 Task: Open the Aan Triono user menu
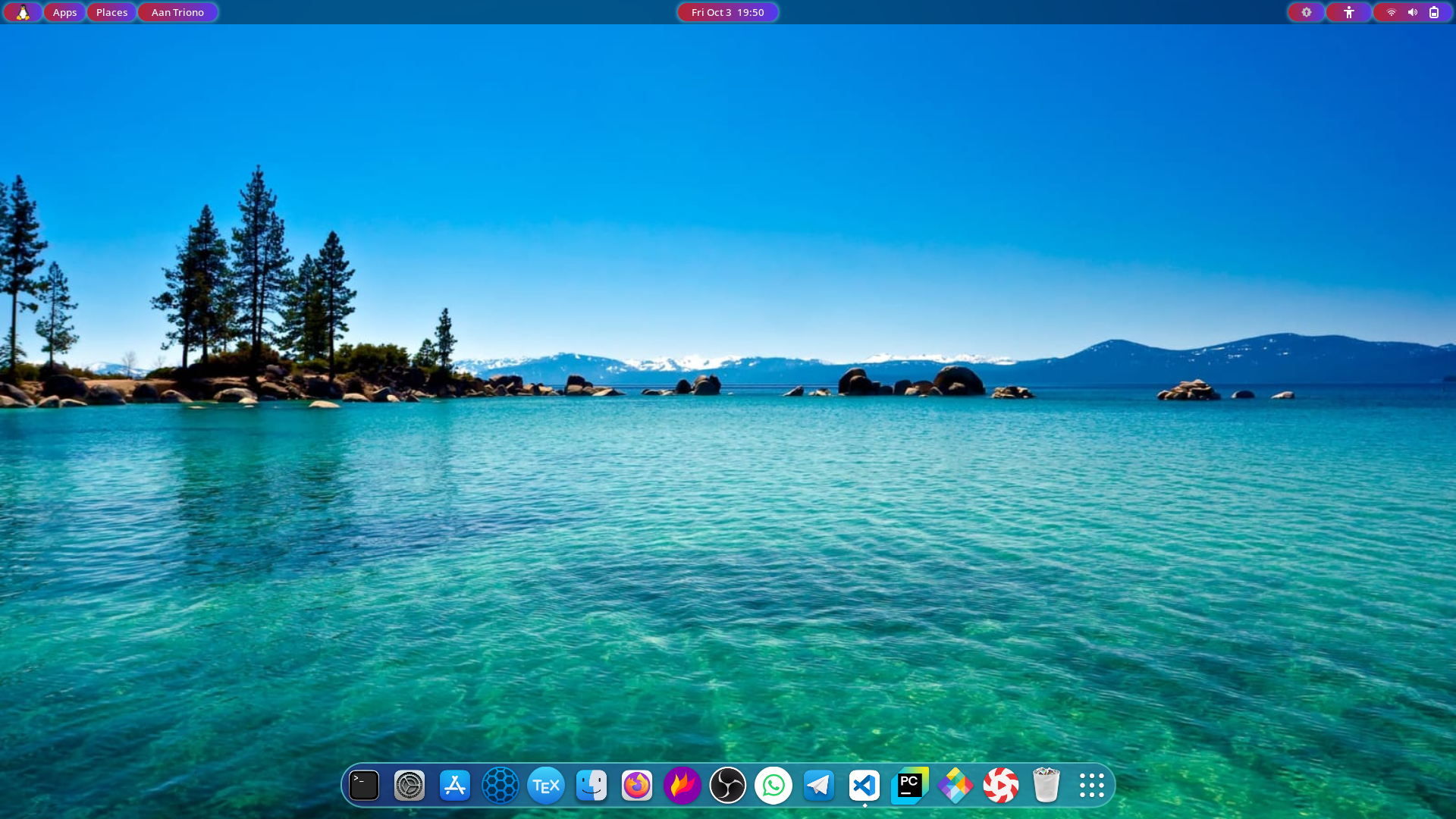coord(177,12)
